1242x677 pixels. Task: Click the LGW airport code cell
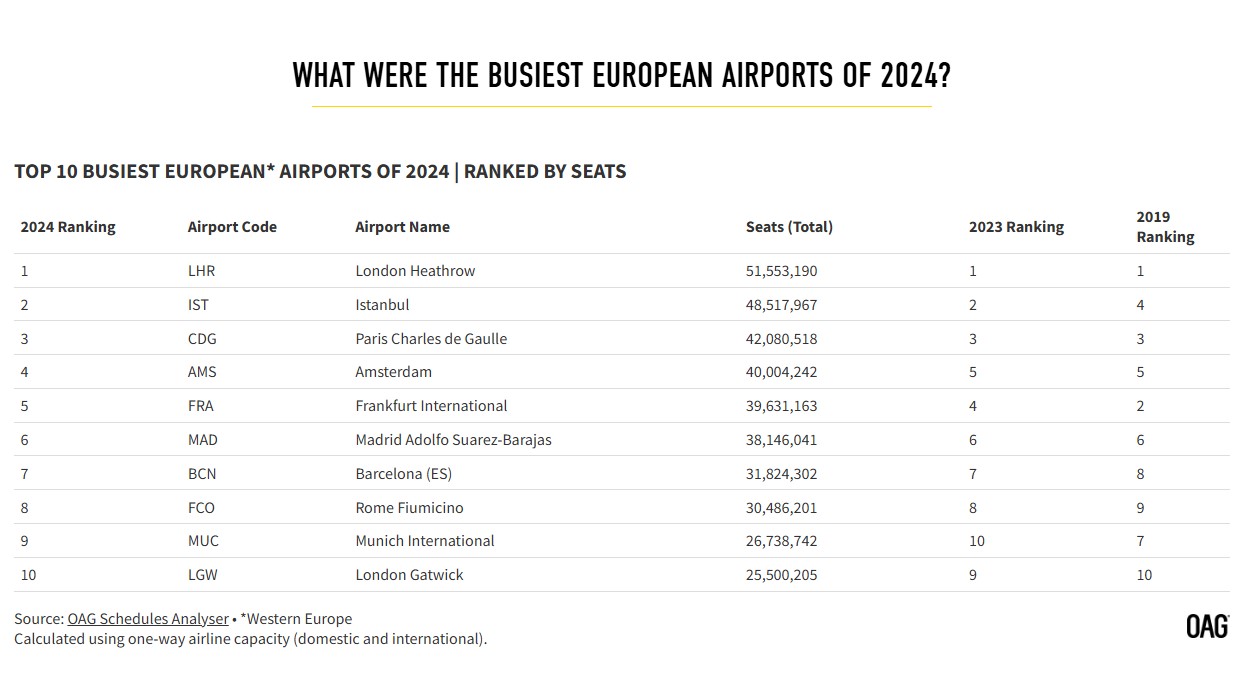202,575
